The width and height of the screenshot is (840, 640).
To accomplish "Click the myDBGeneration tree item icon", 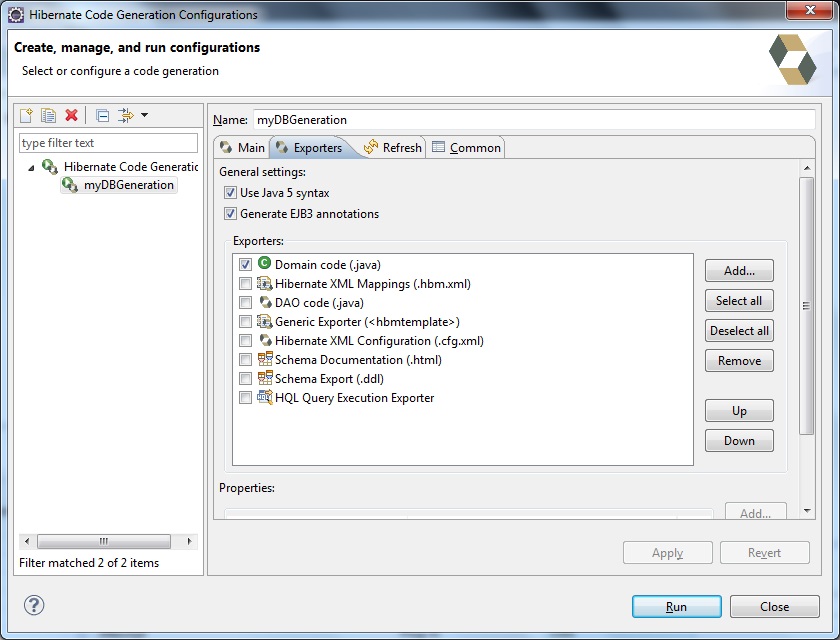I will click(x=70, y=185).
